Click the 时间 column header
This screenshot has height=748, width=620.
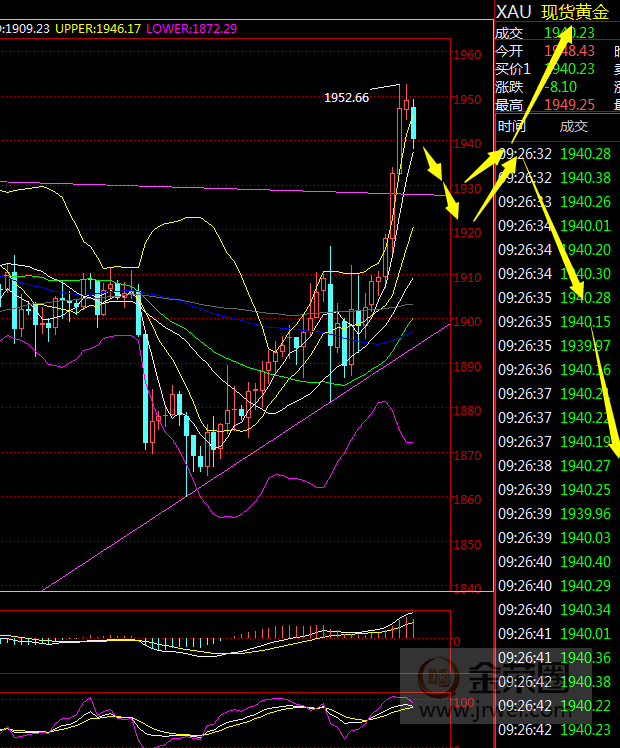point(512,126)
